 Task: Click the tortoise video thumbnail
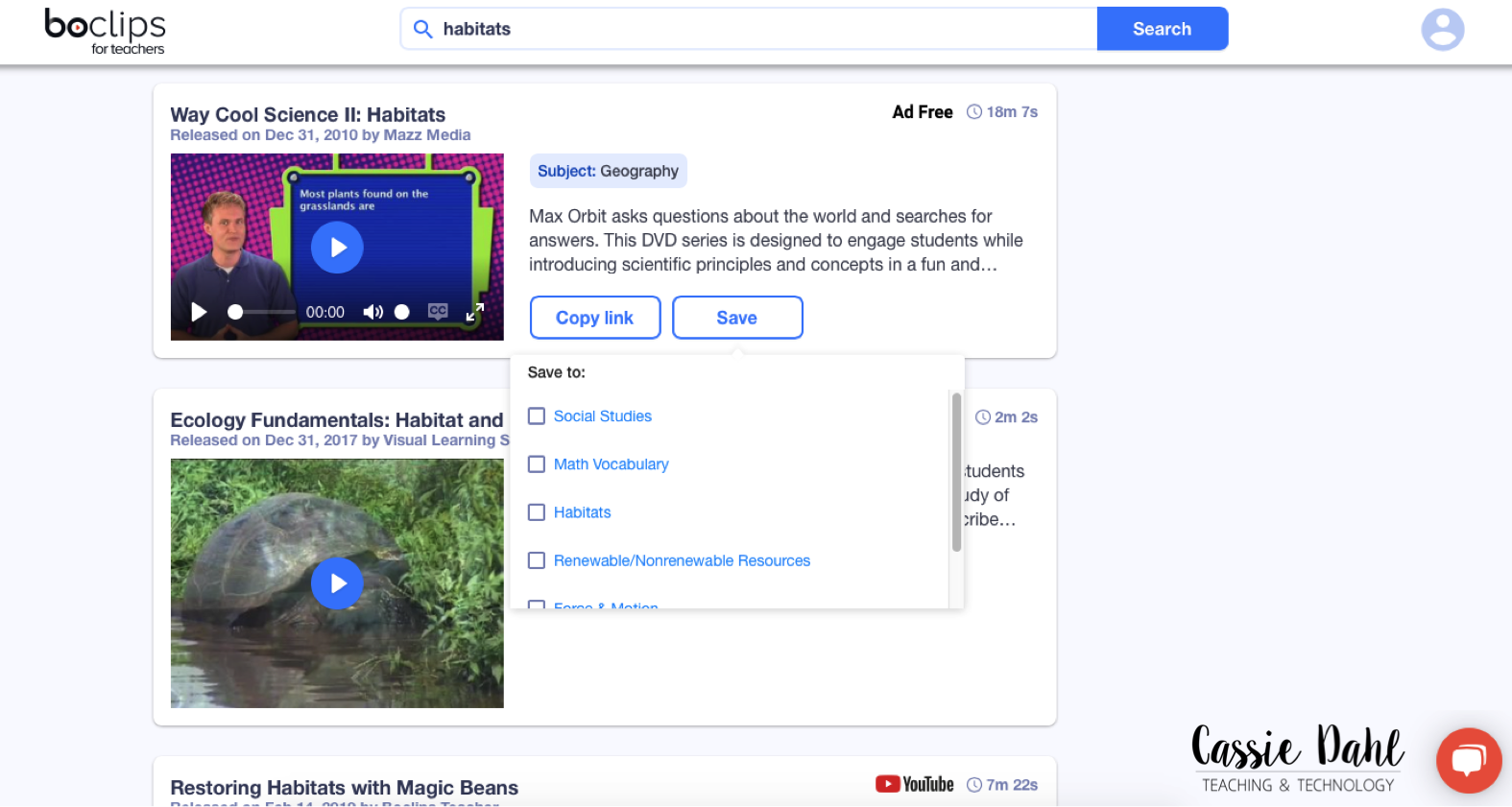pyautogui.click(x=337, y=583)
